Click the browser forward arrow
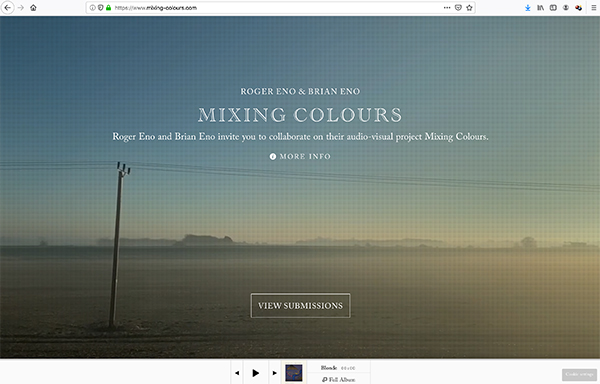This screenshot has height=384, width=600. click(21, 8)
